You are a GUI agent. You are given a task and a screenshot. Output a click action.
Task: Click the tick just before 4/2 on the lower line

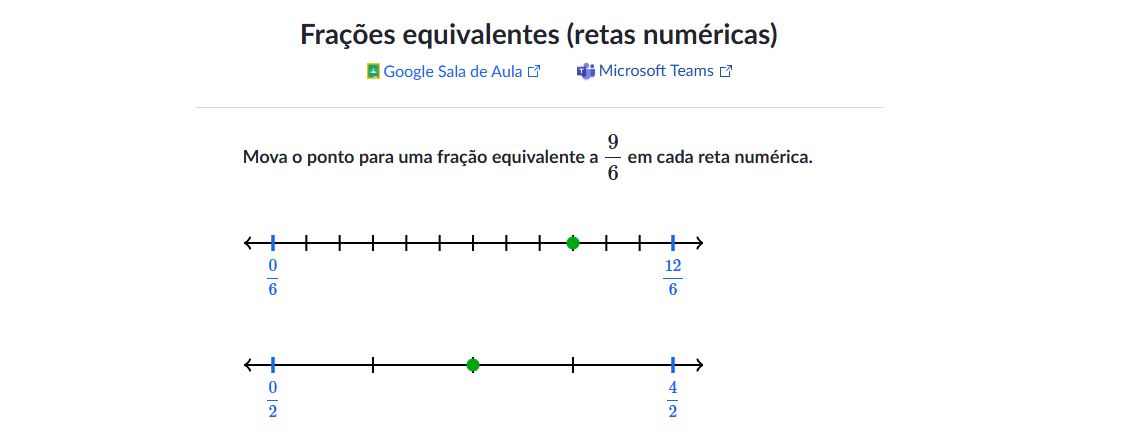573,365
